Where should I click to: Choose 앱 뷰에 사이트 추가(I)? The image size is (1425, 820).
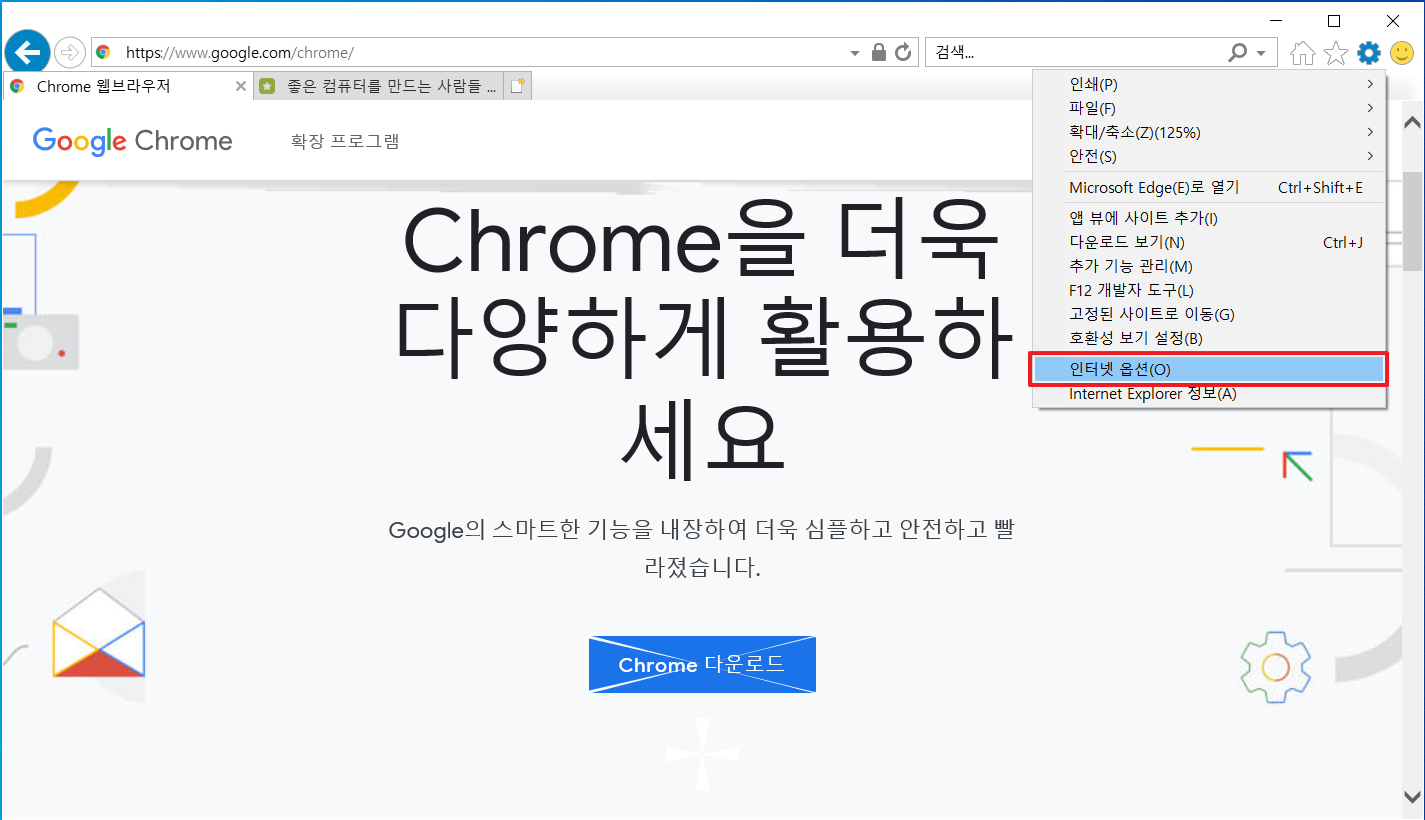pyautogui.click(x=1209, y=218)
